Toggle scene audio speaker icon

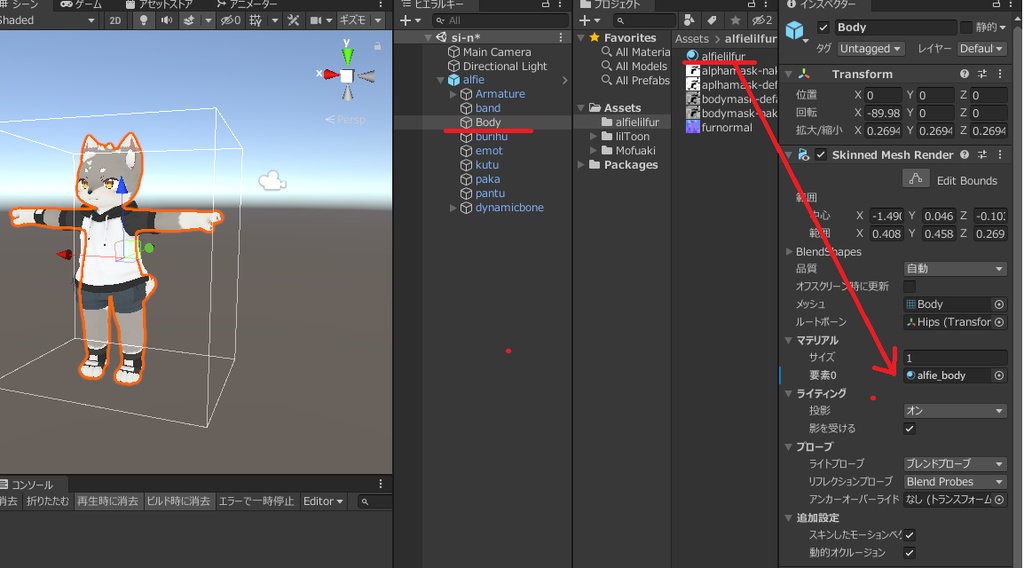coord(167,20)
